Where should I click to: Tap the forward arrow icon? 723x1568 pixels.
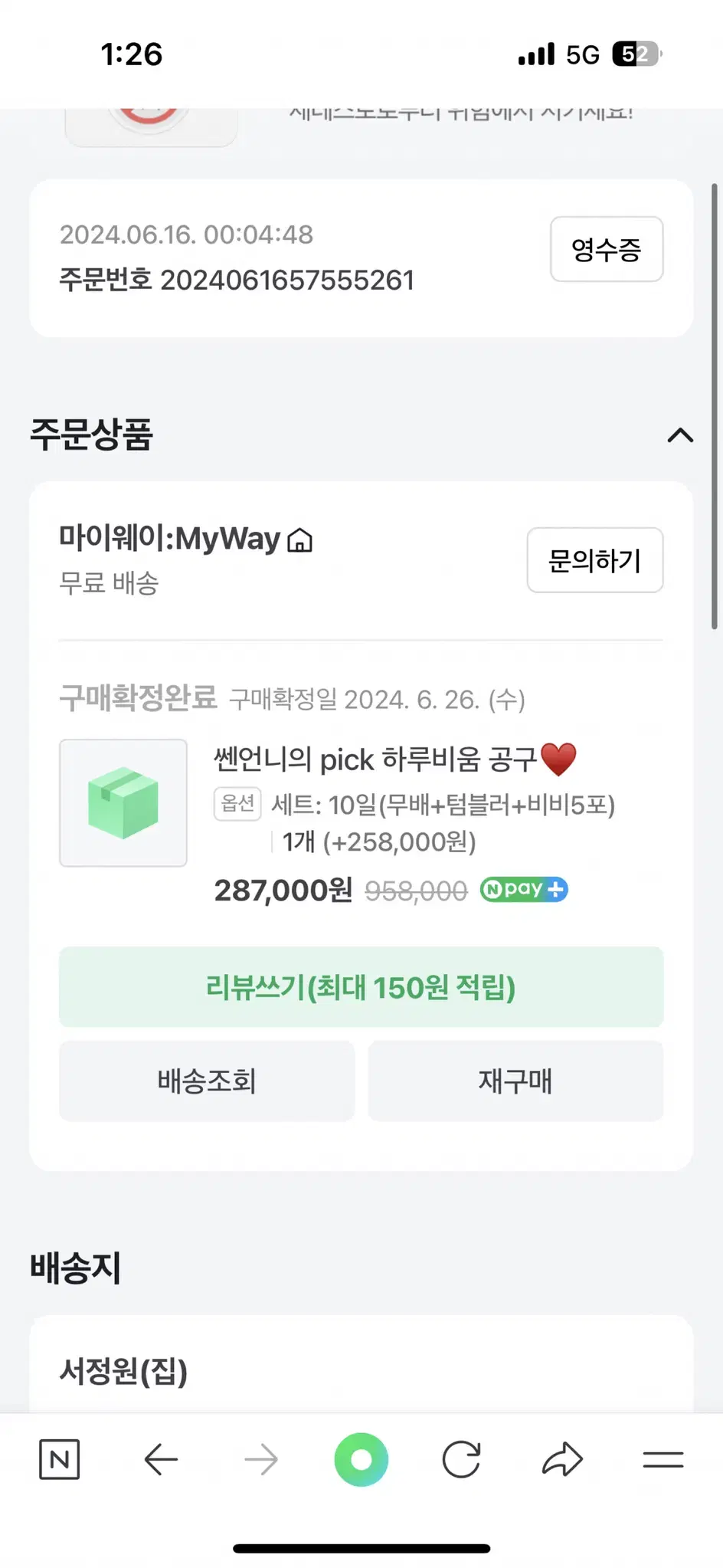click(261, 1459)
